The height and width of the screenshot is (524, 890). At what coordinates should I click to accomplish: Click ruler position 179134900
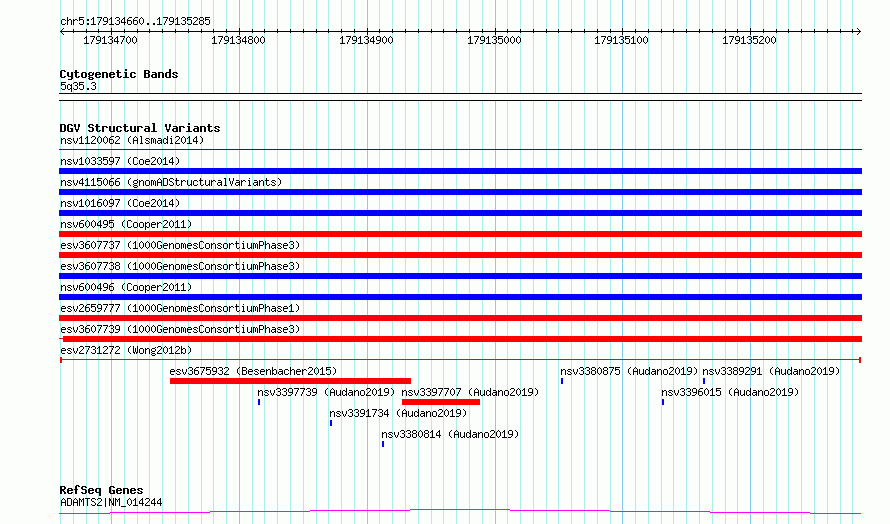366,40
